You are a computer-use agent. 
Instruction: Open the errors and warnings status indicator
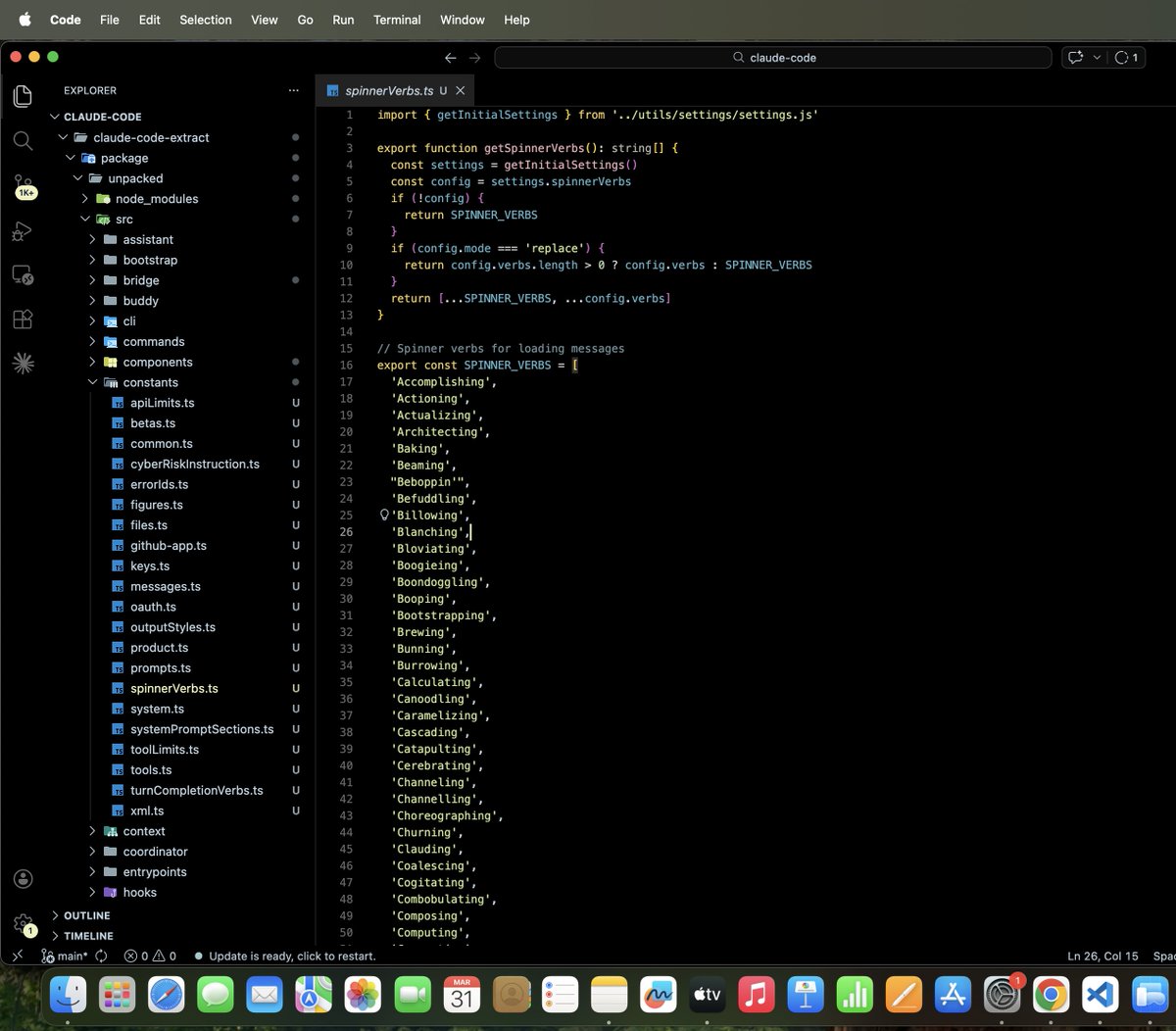150,956
